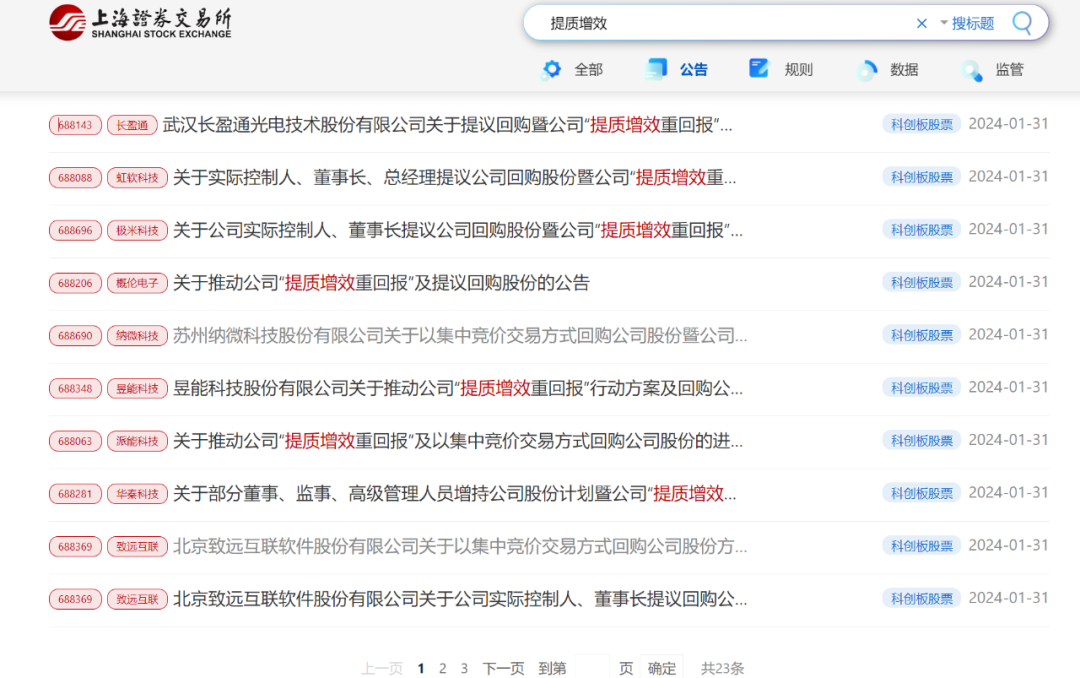This screenshot has width=1080, height=678.
Task: Click stock code tag 688063
Action: [75, 441]
